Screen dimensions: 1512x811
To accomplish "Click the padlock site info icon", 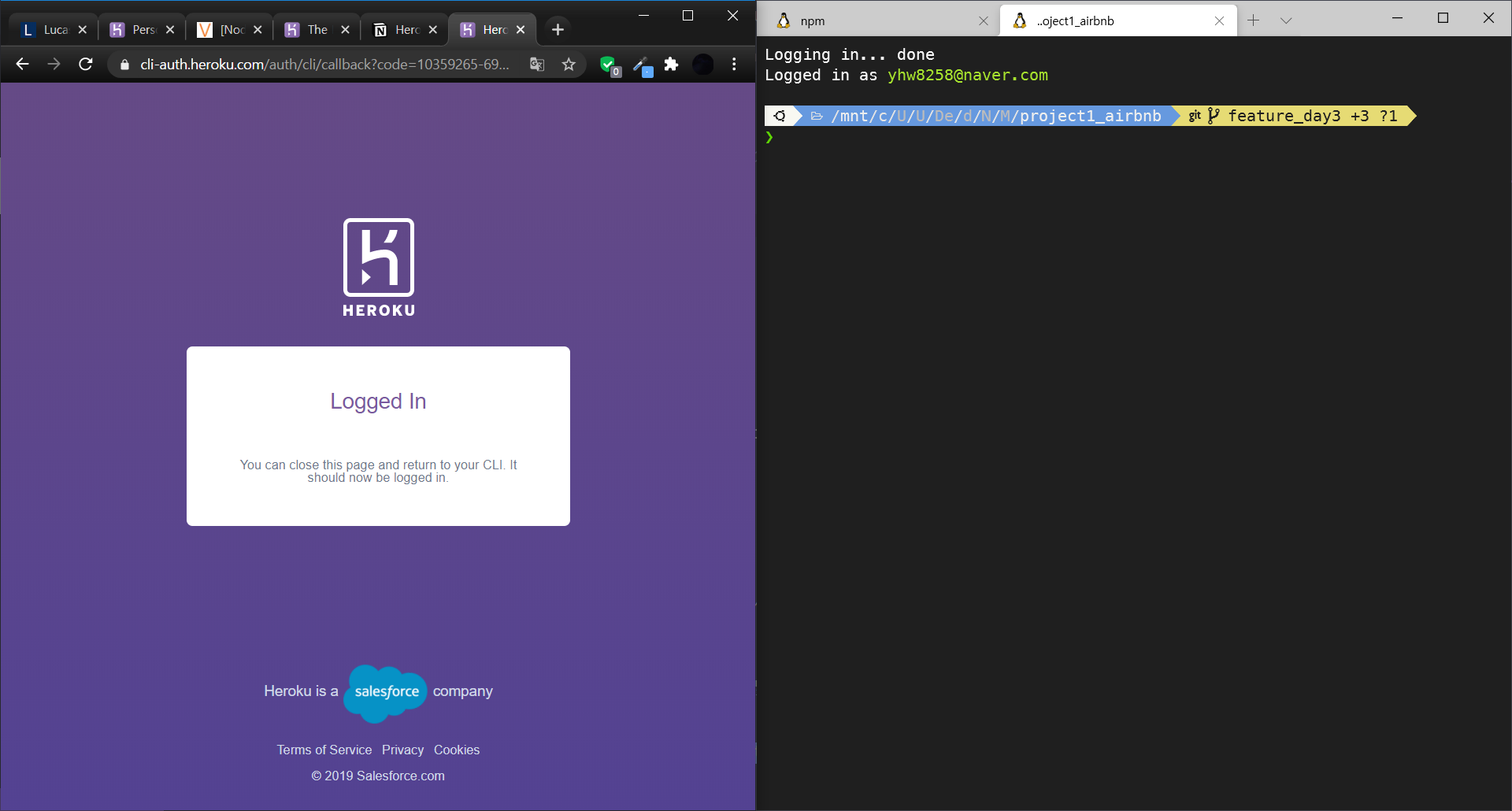I will pos(124,65).
